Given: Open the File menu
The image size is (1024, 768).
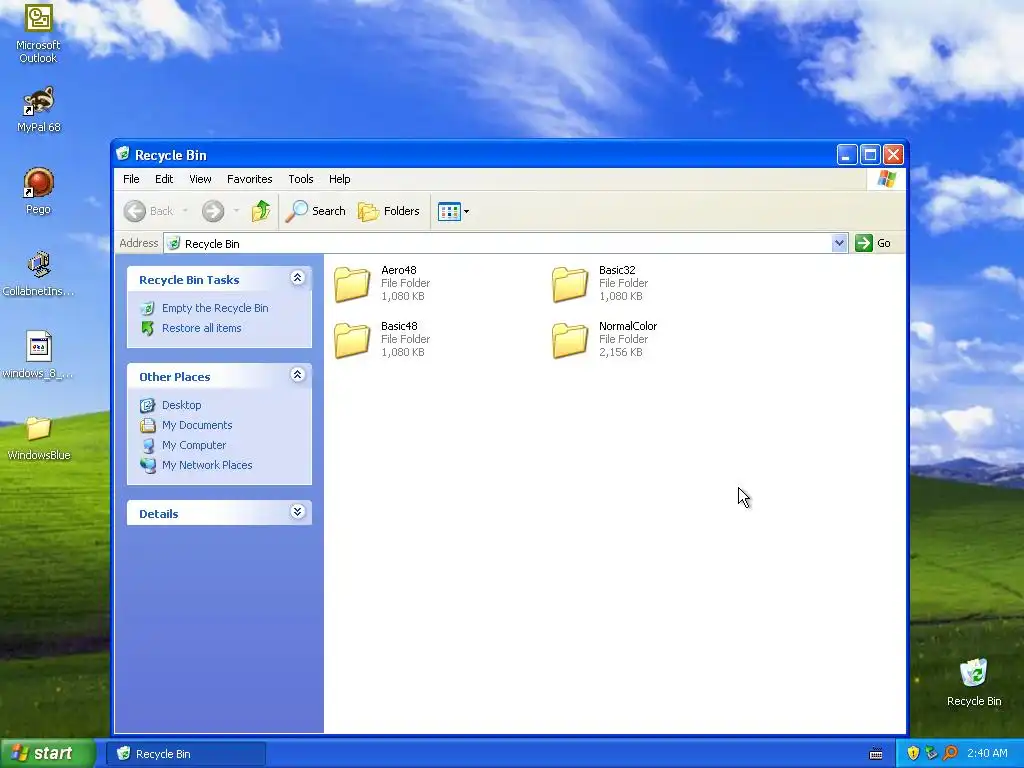Looking at the screenshot, I should click(131, 179).
